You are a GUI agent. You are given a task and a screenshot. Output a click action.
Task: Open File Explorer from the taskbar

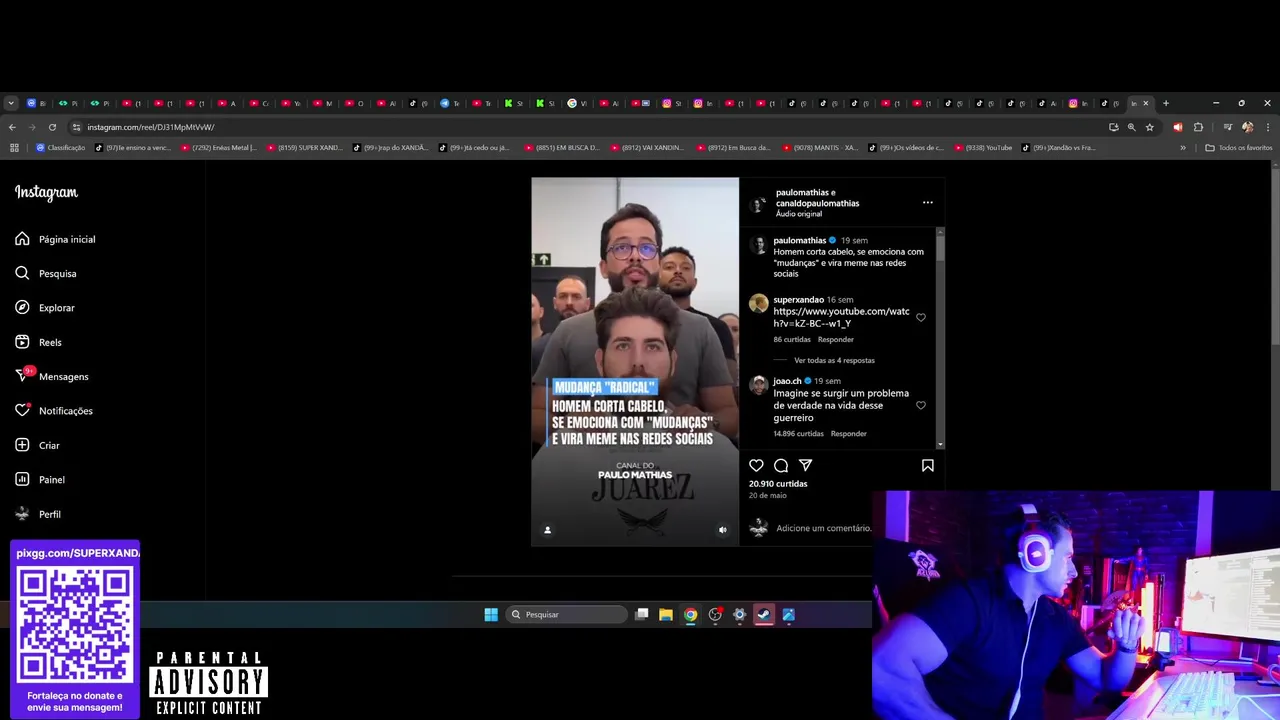pyautogui.click(x=666, y=614)
